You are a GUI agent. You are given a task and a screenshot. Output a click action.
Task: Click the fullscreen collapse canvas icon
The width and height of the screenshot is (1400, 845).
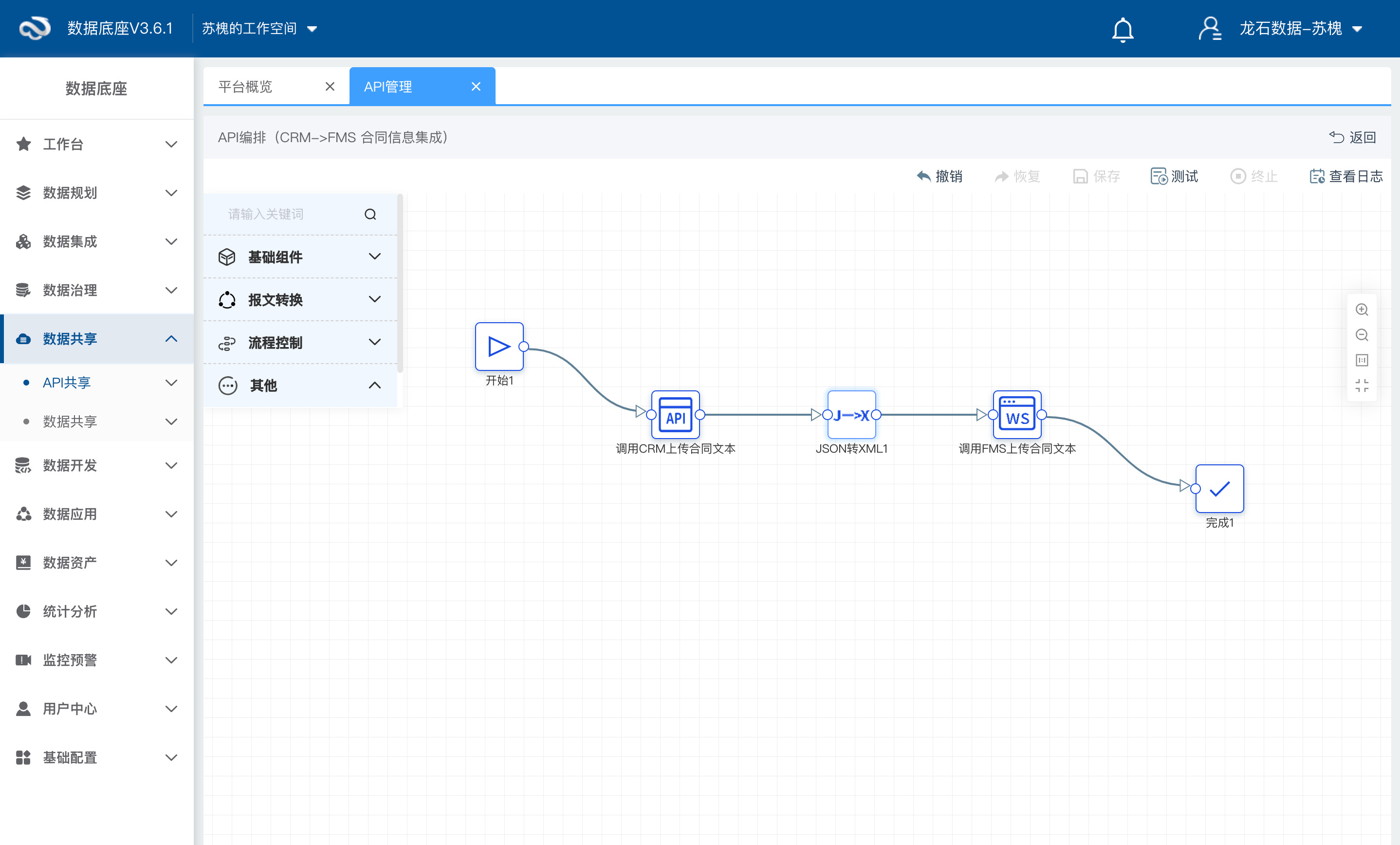pos(1362,386)
